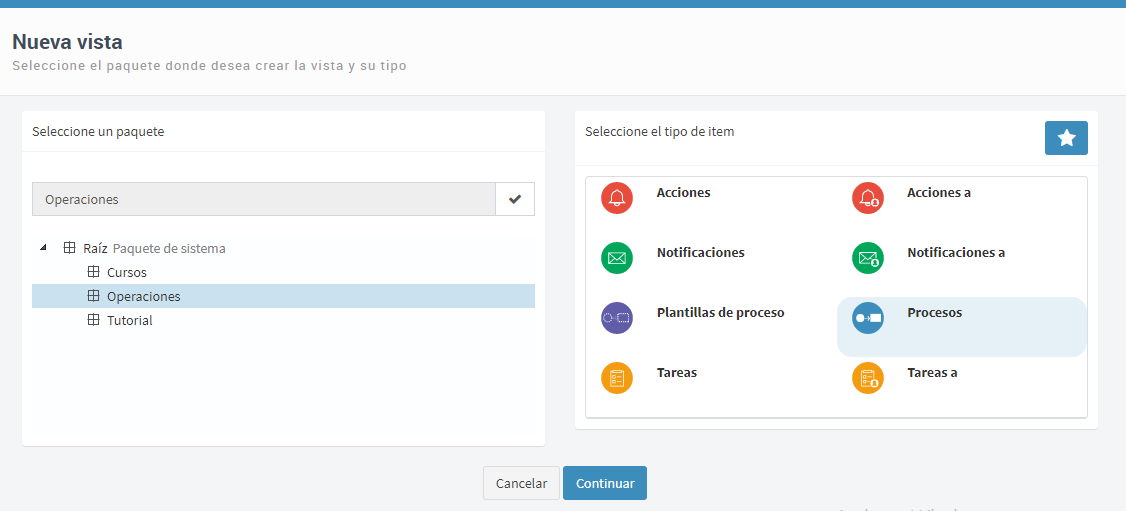The width and height of the screenshot is (1126, 511).
Task: Choose the blue Procesos icon
Action: click(867, 318)
